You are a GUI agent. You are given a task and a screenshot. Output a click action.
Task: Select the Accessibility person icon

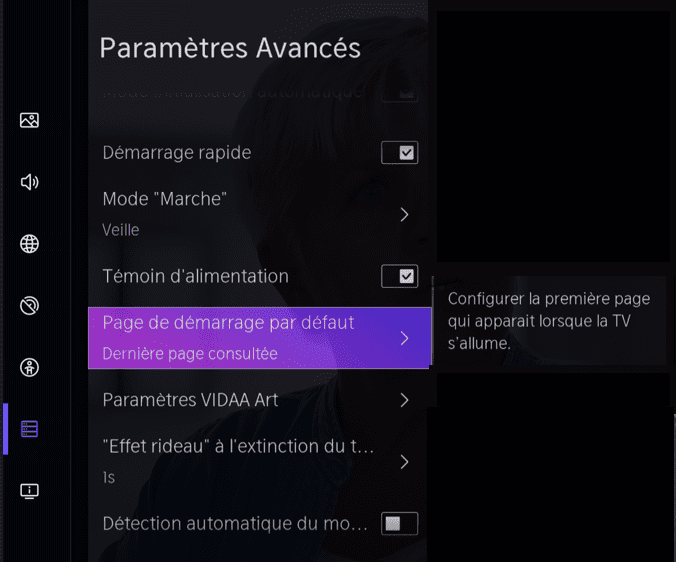click(x=30, y=367)
